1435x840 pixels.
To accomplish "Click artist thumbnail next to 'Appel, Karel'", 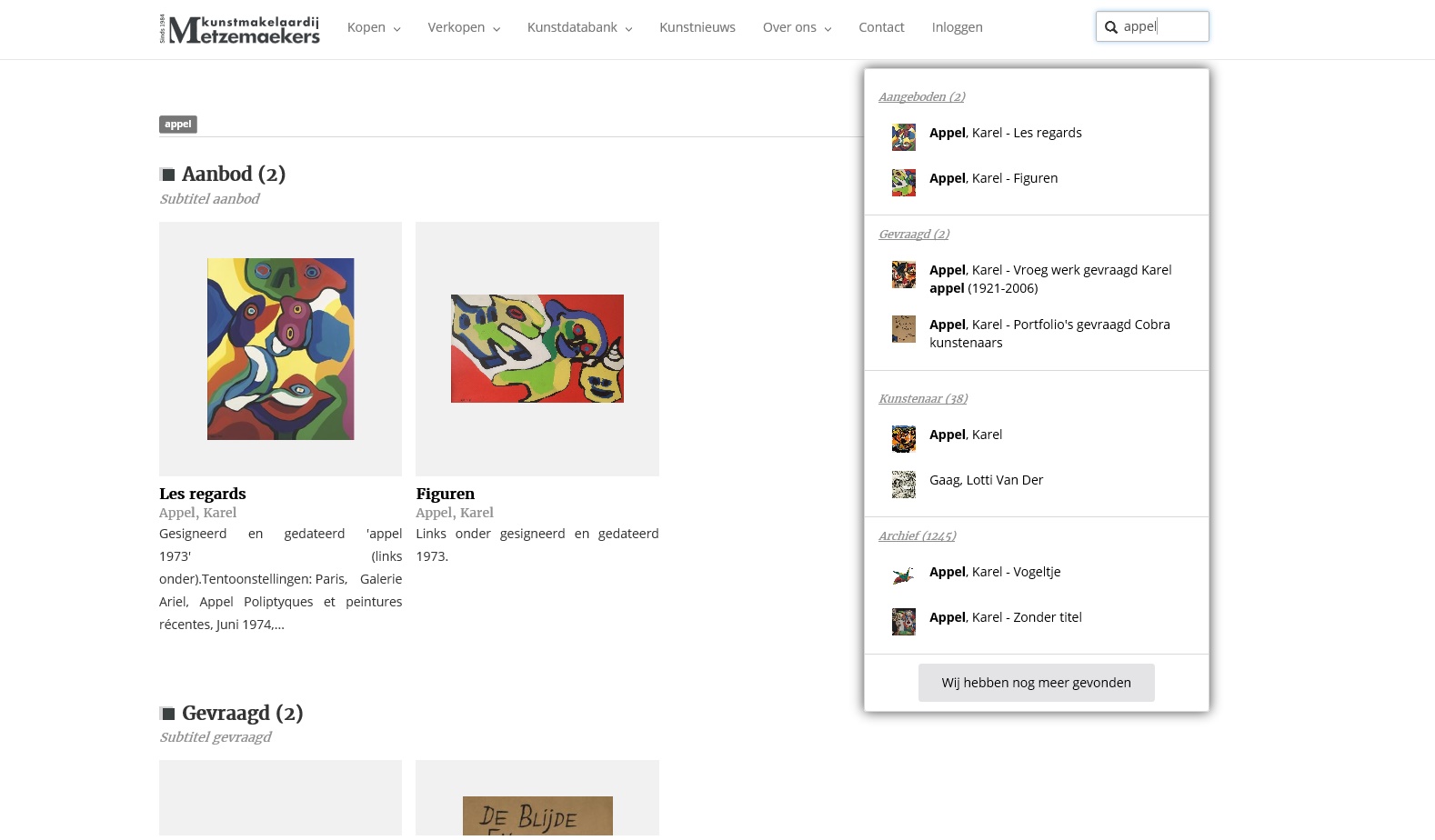I will point(904,439).
